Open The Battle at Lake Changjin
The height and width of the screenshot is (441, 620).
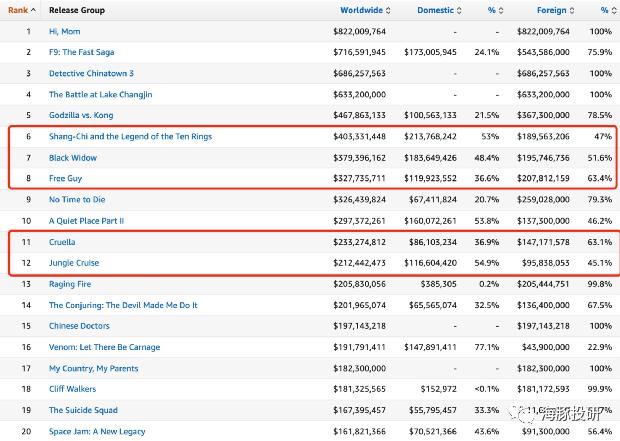click(x=100, y=94)
